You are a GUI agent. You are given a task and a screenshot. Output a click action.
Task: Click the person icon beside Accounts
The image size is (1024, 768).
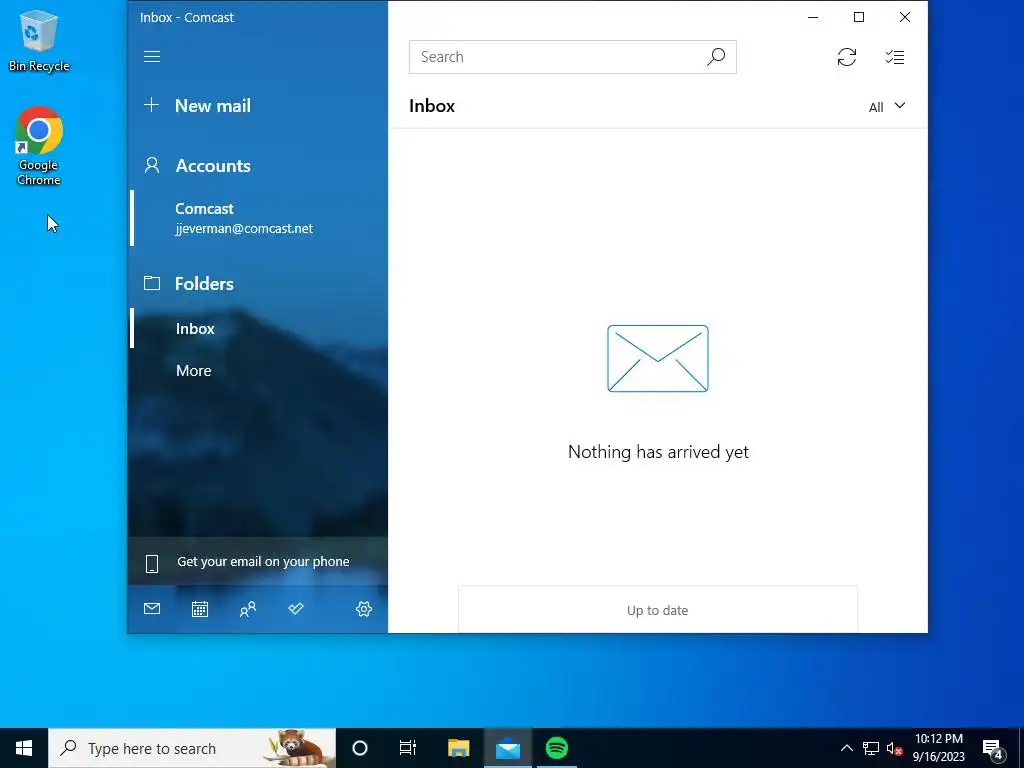pyautogui.click(x=152, y=165)
